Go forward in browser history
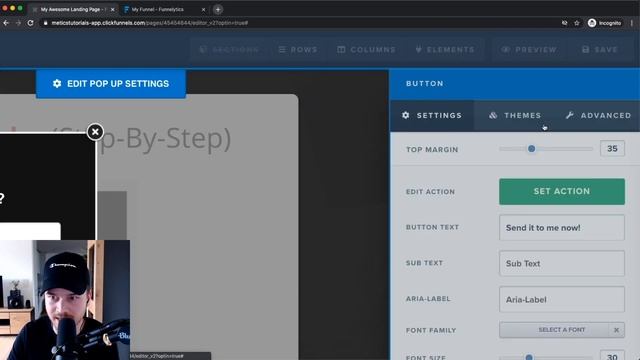 18,23
